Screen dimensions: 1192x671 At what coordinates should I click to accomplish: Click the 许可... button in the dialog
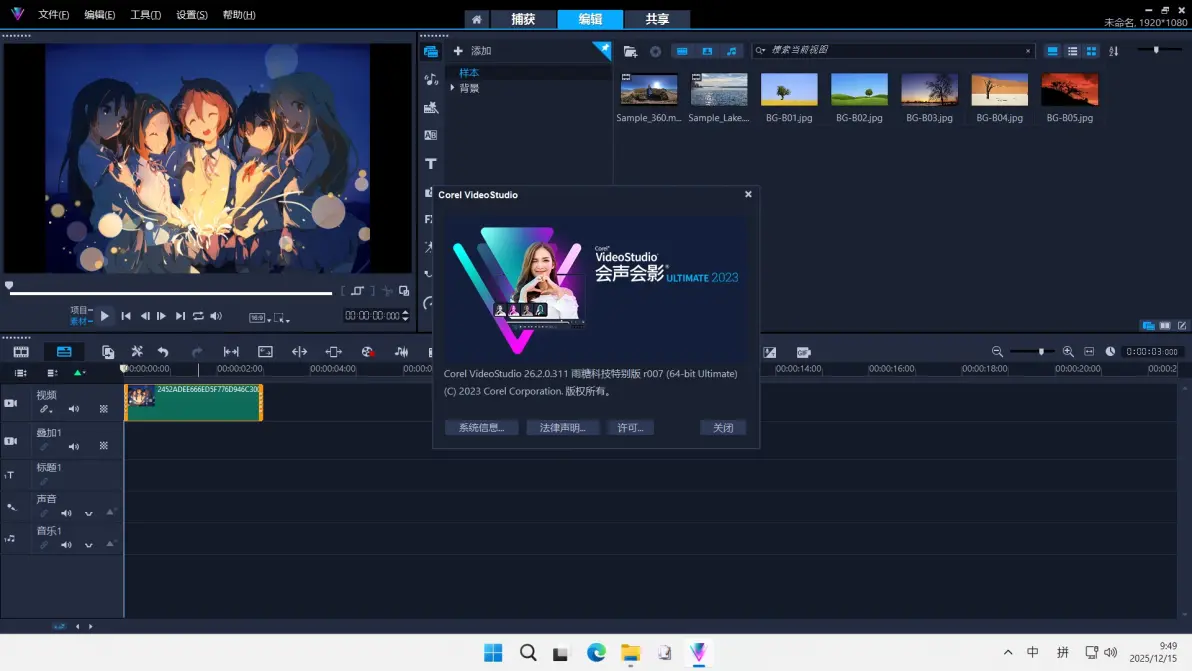630,428
